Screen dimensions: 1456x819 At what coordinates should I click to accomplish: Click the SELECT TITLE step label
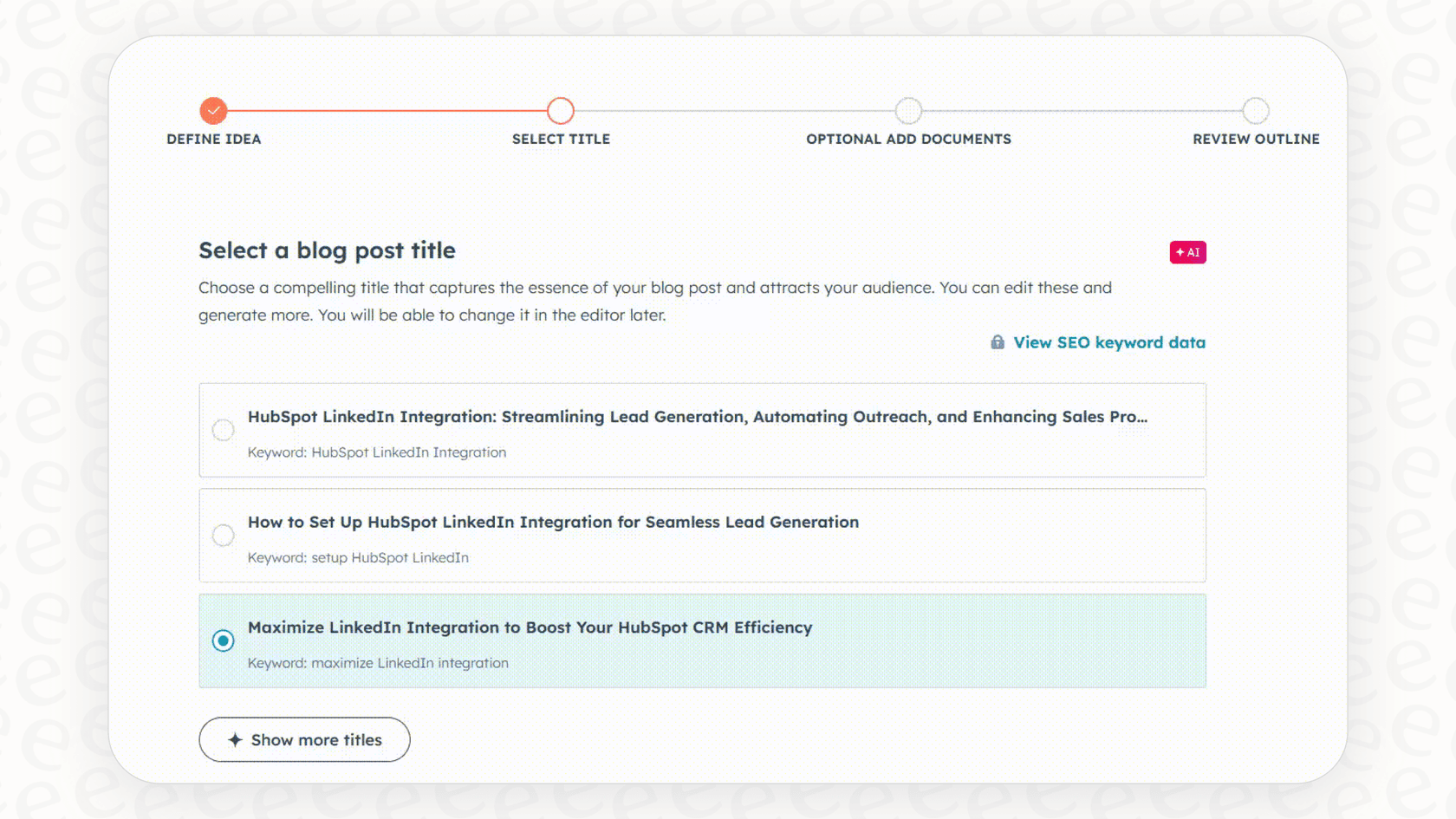561,139
